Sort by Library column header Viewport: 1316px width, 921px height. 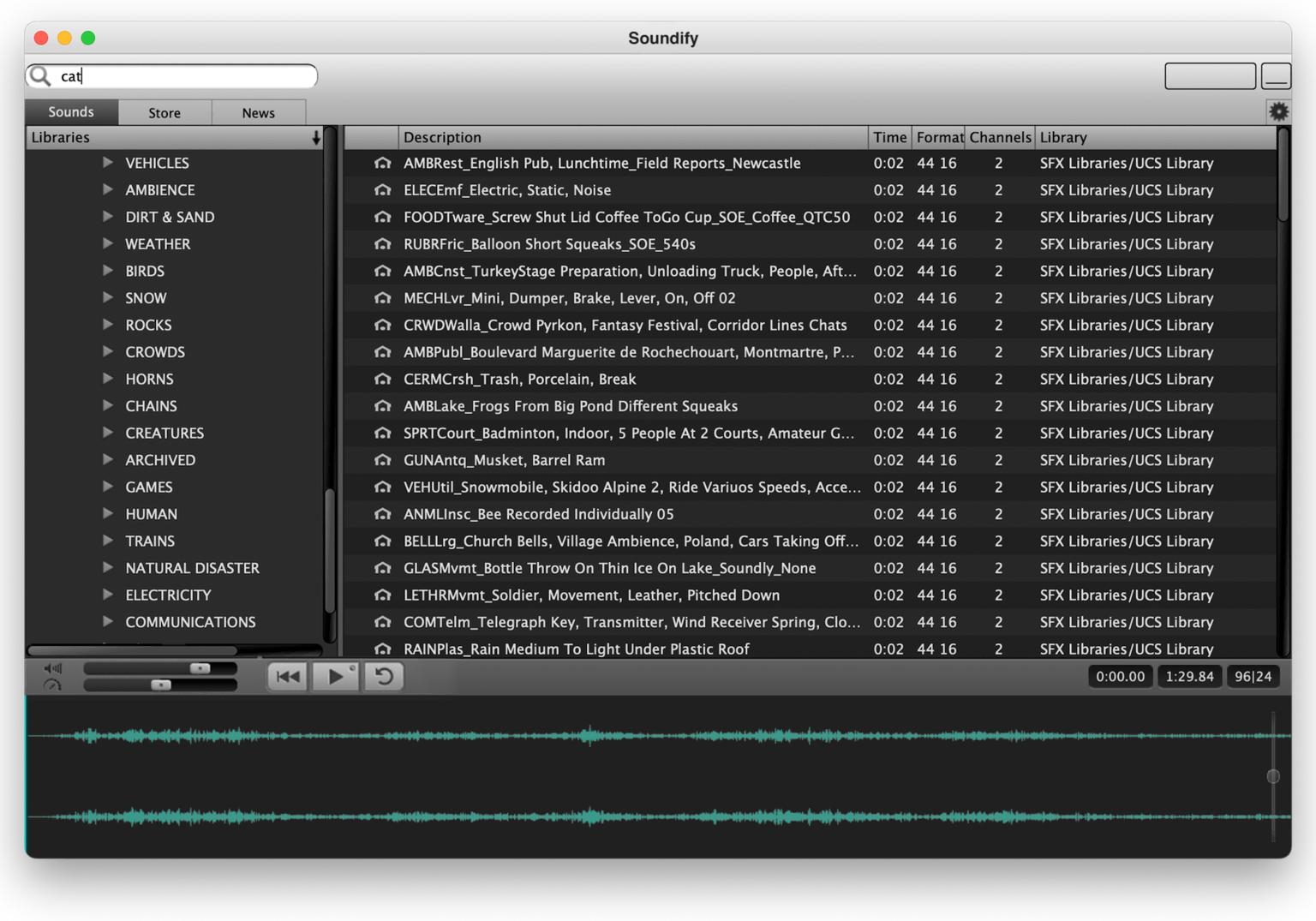(x=1155, y=137)
